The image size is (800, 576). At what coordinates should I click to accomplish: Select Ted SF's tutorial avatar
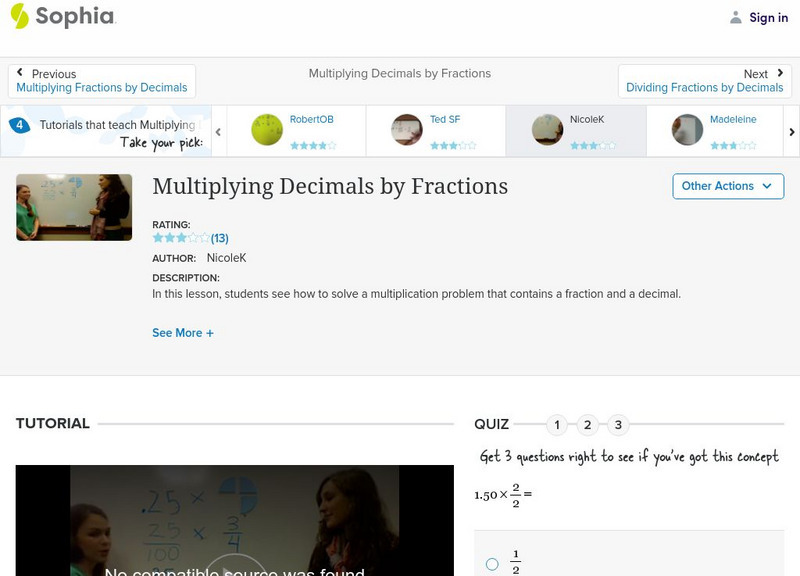pos(407,130)
